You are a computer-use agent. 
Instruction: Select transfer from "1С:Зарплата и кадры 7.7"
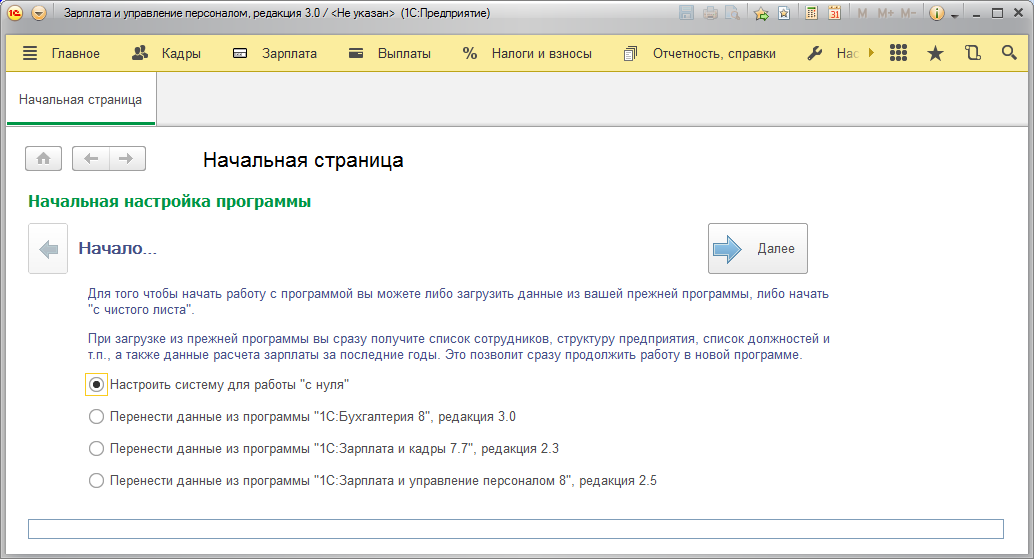(97, 449)
